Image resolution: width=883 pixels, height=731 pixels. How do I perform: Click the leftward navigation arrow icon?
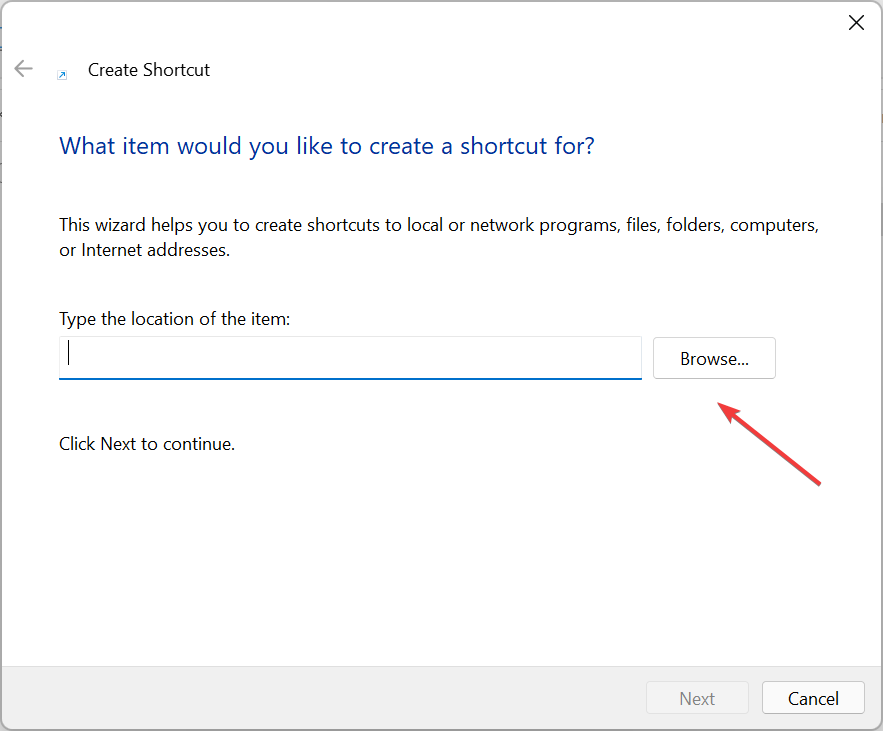(x=23, y=68)
